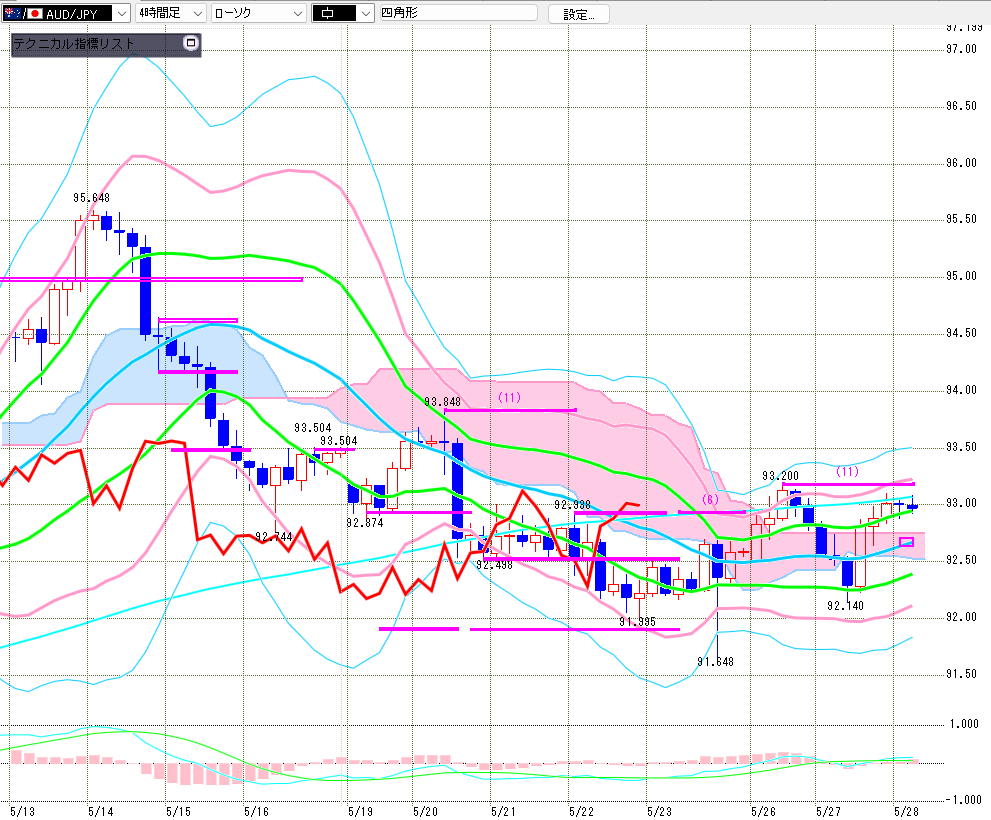Screen dimensions: 991x820
Task: Click the 93.200 price label
Action: (x=781, y=475)
